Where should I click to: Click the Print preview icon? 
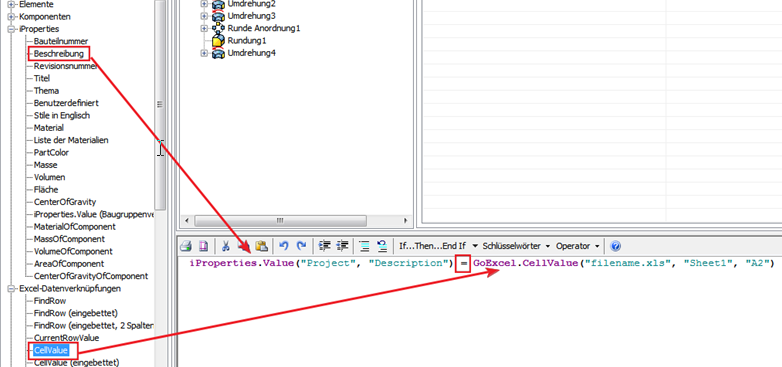tap(203, 246)
